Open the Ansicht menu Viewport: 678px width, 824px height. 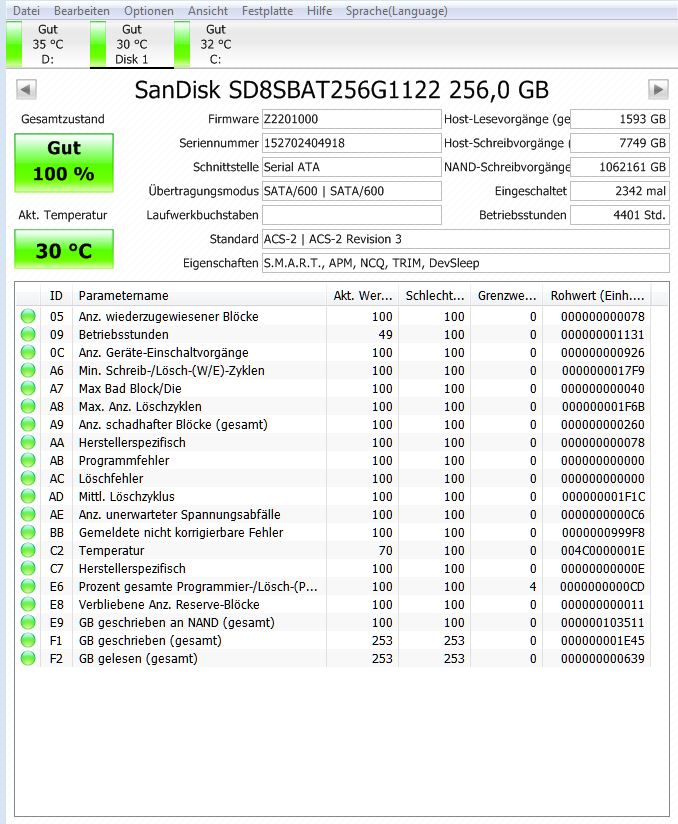click(208, 11)
